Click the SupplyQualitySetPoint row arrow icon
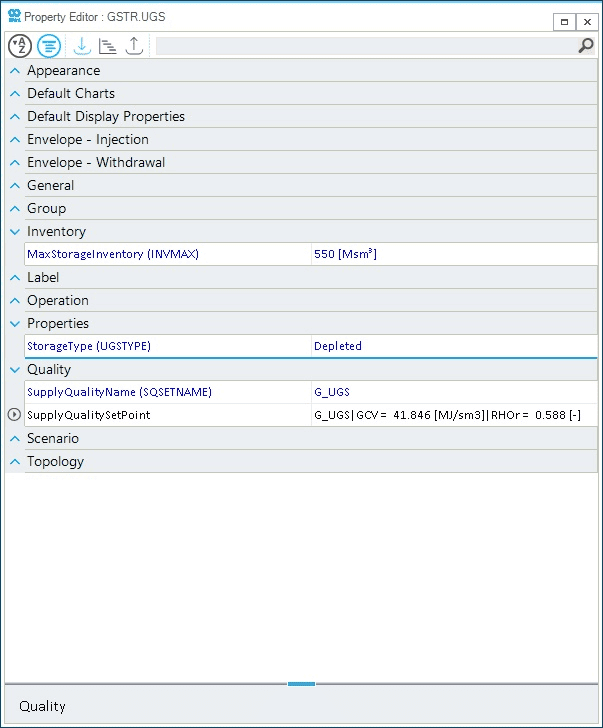This screenshot has height=728, width=603. tap(14, 415)
